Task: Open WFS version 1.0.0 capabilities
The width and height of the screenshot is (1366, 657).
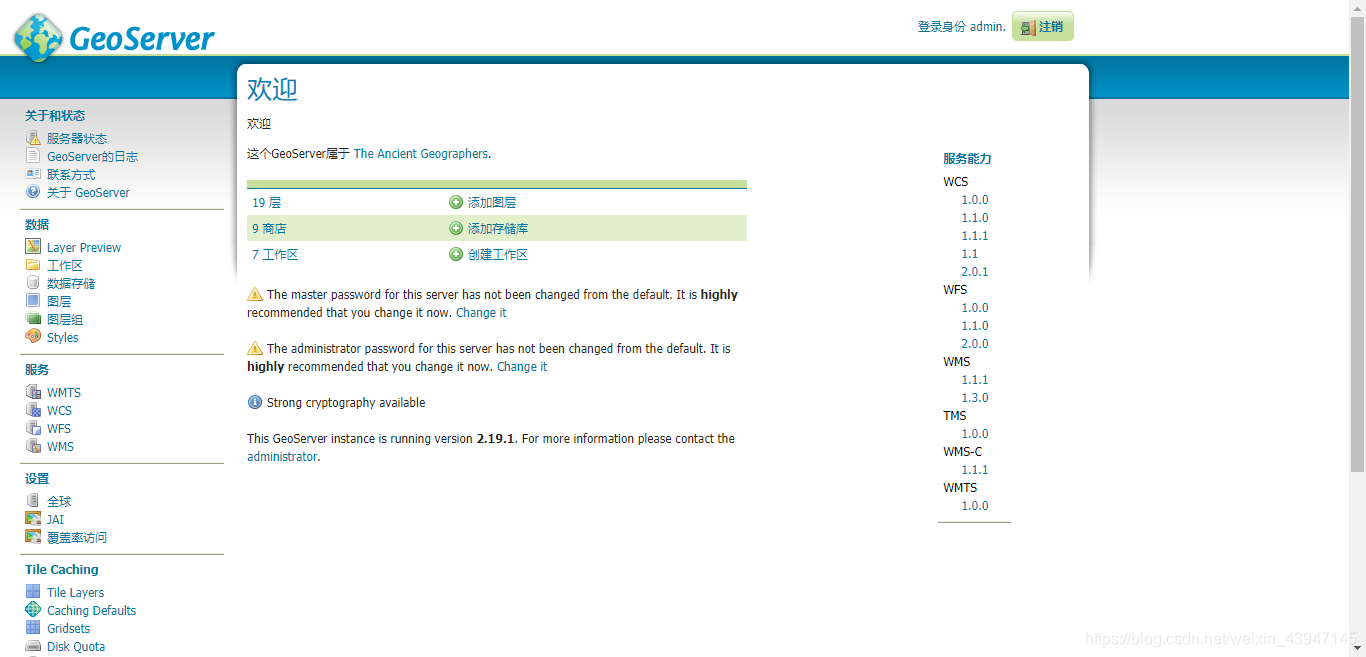Action: [975, 308]
